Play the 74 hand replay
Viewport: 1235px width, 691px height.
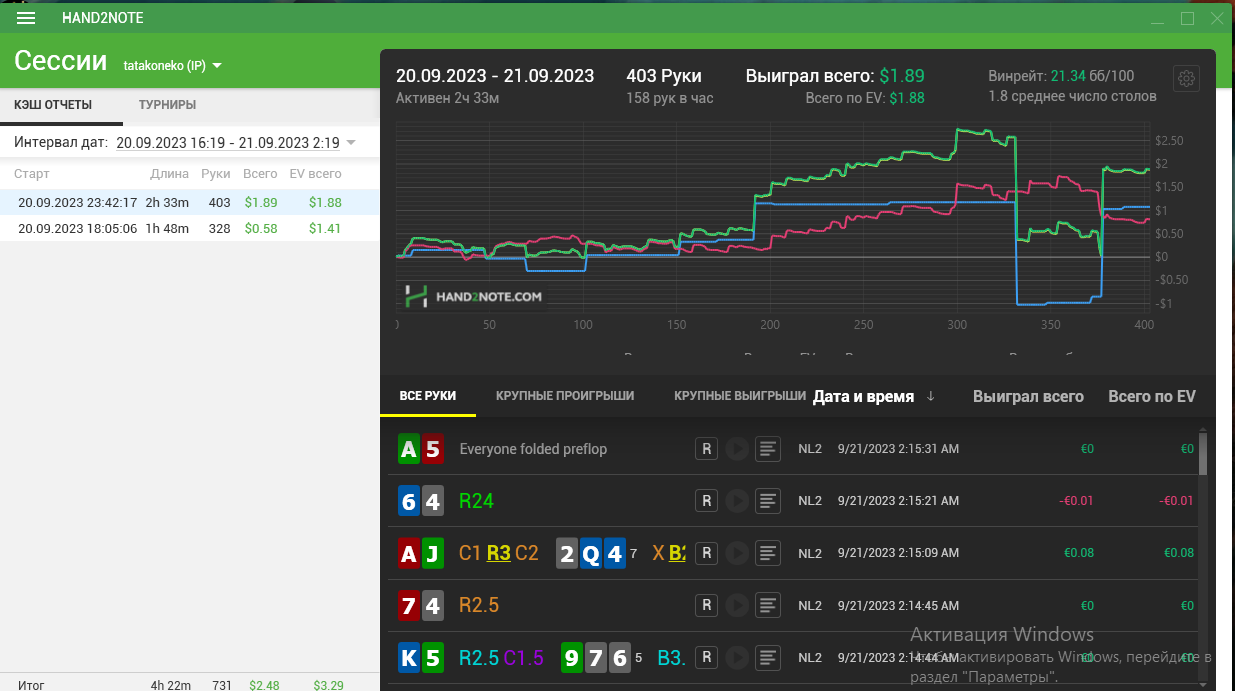pos(737,605)
